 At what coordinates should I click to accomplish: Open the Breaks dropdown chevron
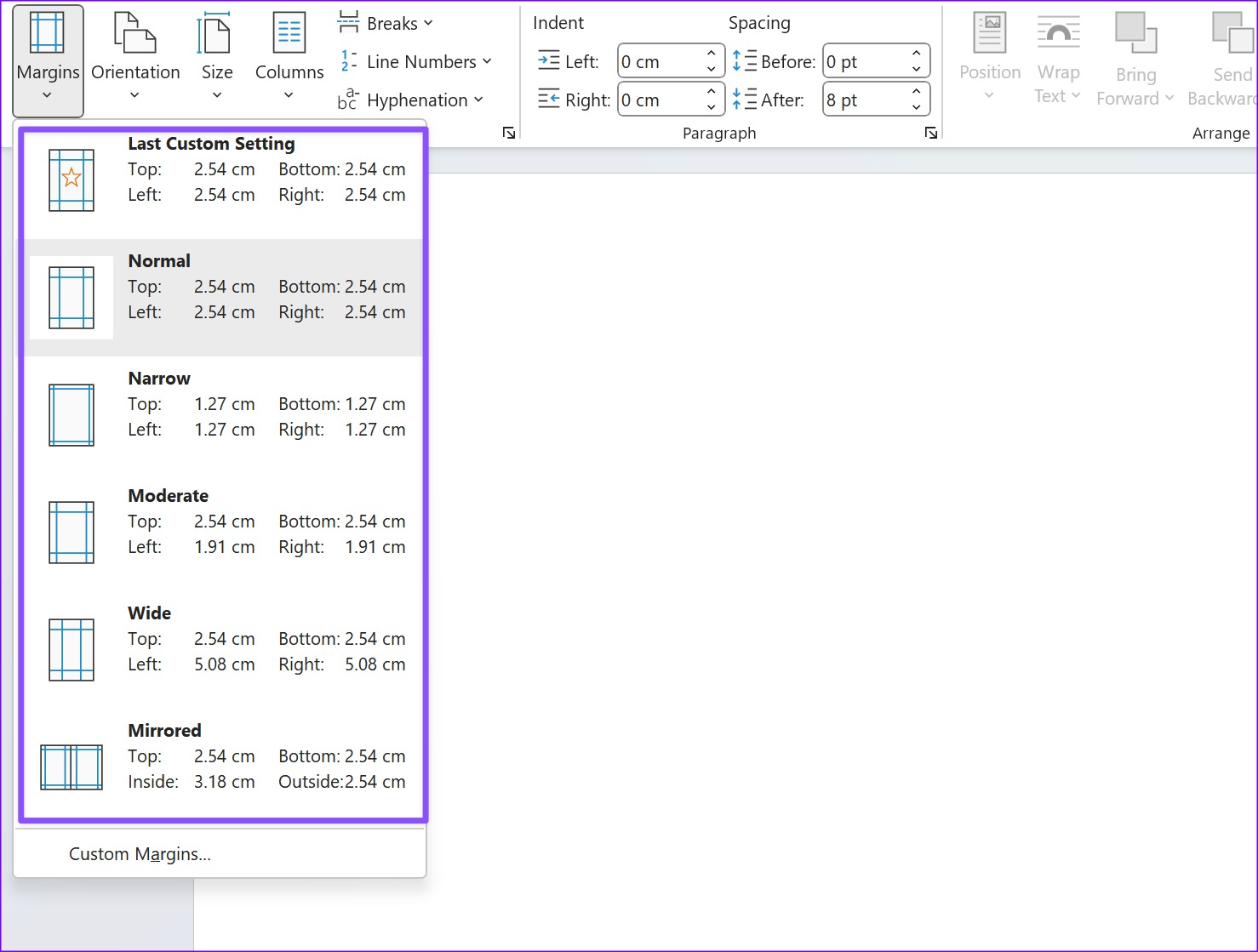(x=428, y=23)
